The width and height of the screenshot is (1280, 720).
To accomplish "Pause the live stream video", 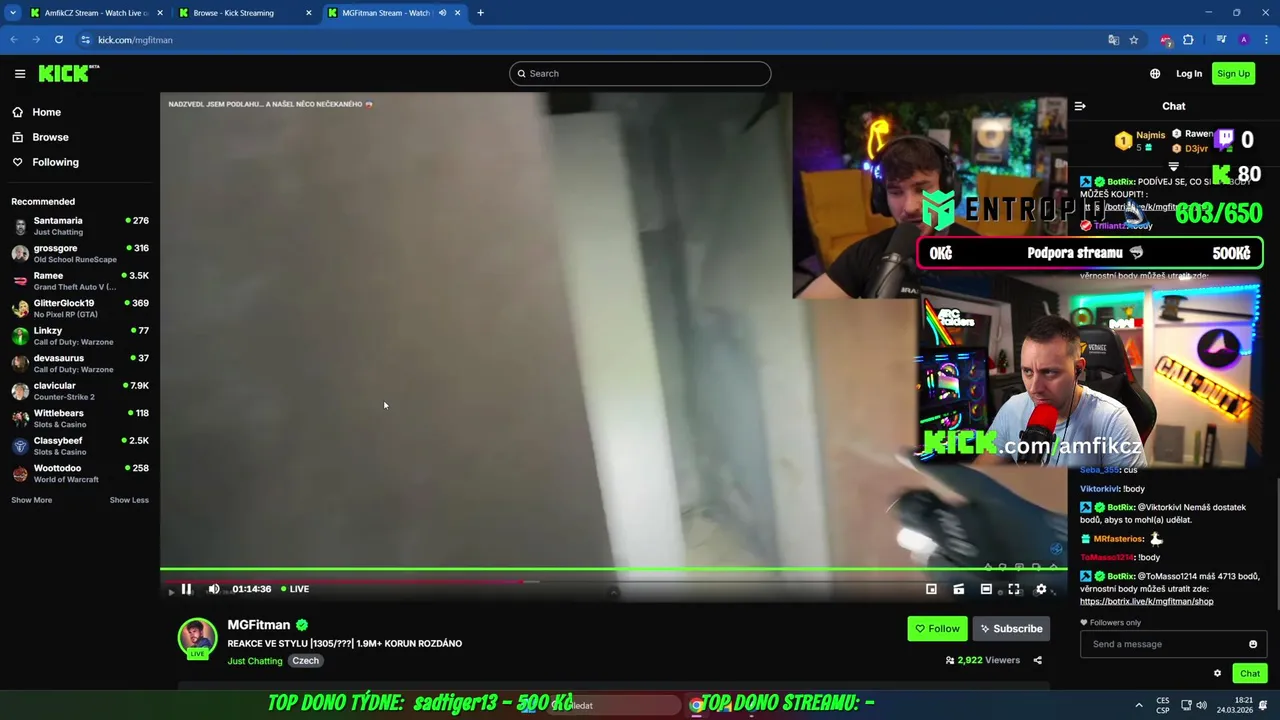I will [186, 589].
